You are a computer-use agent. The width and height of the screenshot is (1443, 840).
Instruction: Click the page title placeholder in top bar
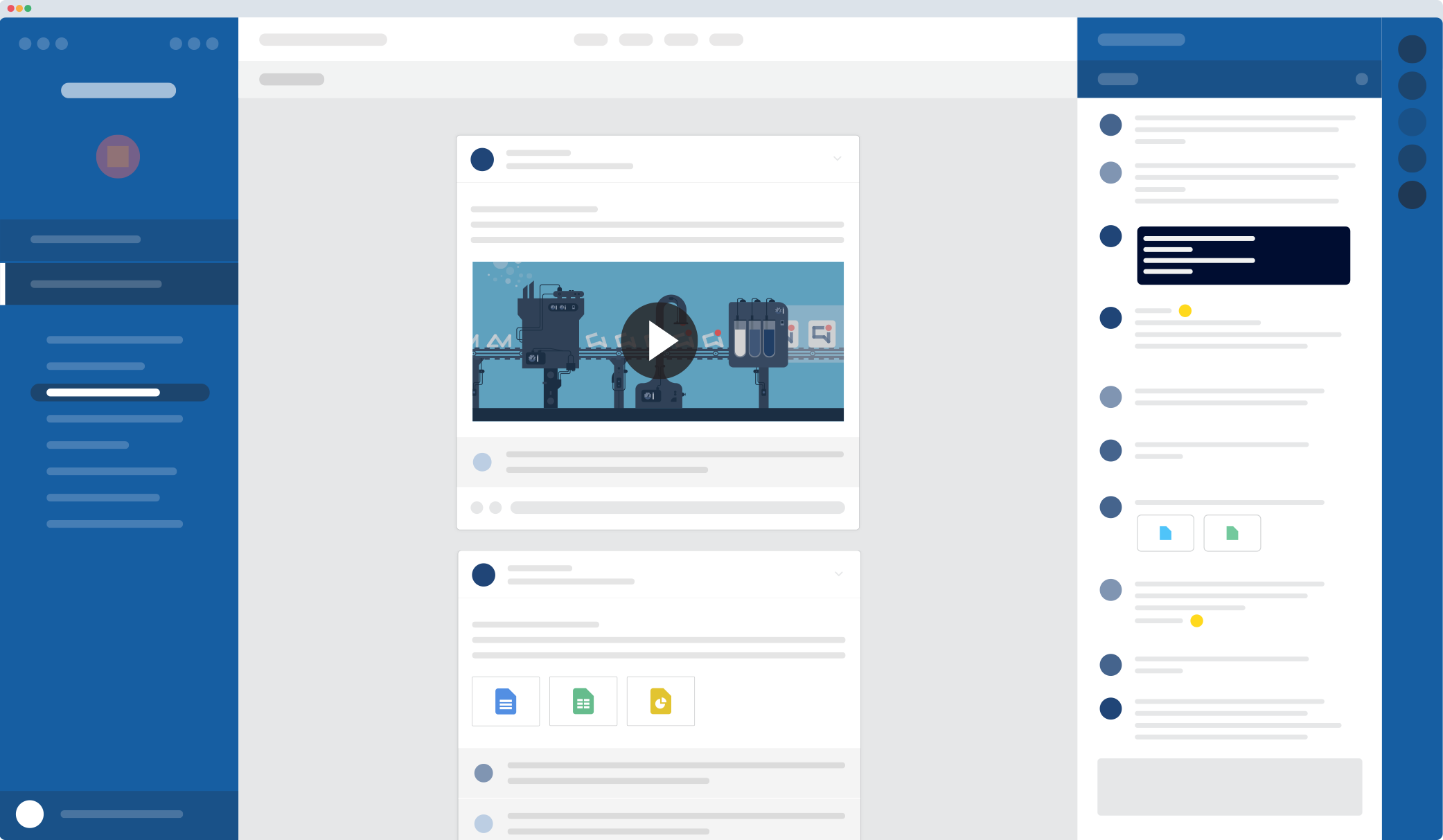pos(323,39)
